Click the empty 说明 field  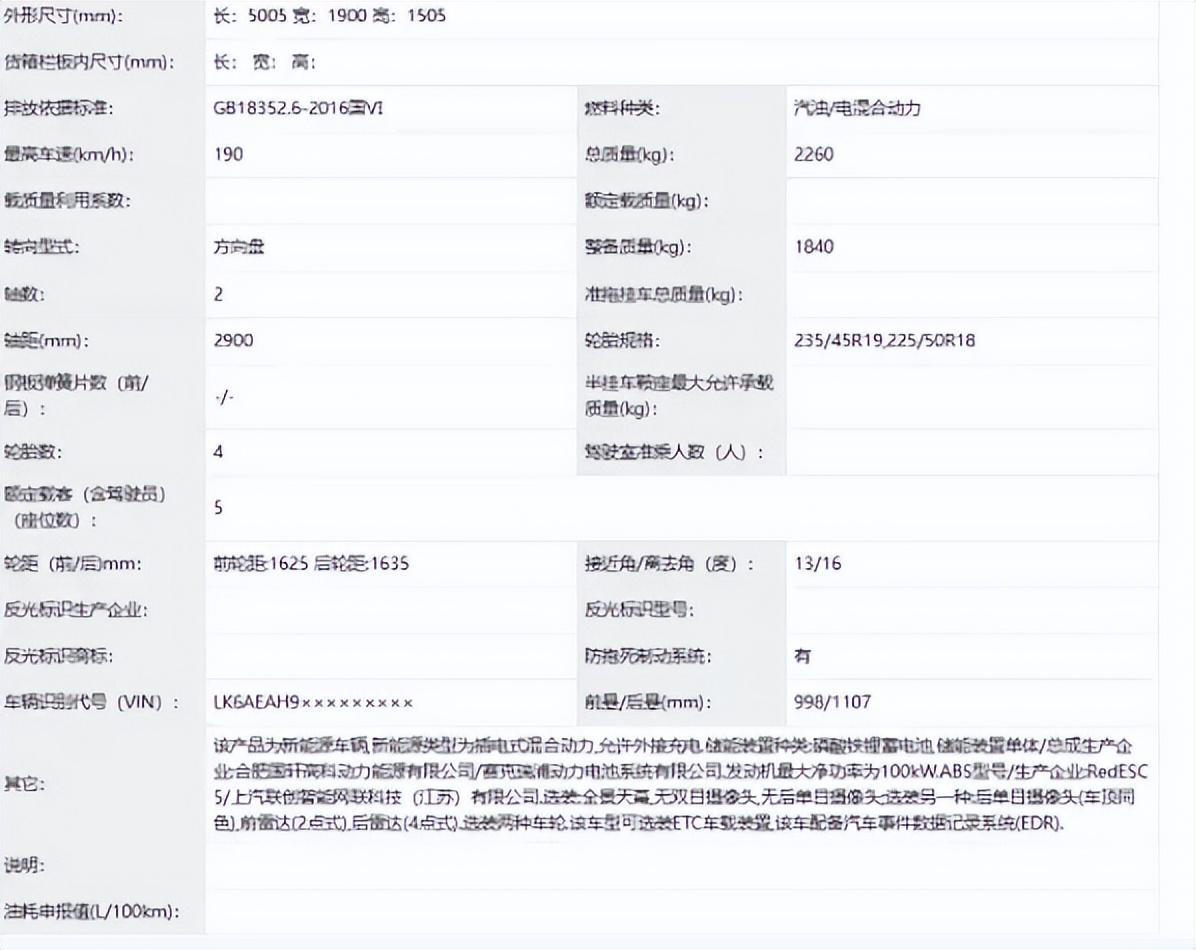click(680, 865)
